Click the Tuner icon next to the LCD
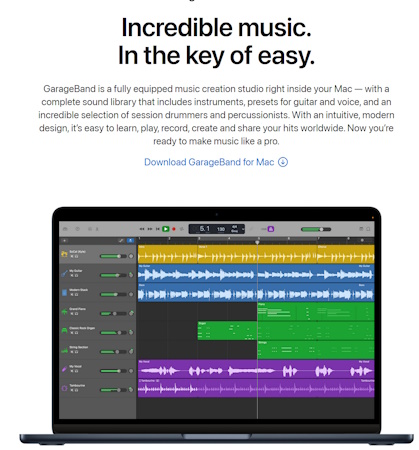The image size is (419, 450). click(x=251, y=229)
